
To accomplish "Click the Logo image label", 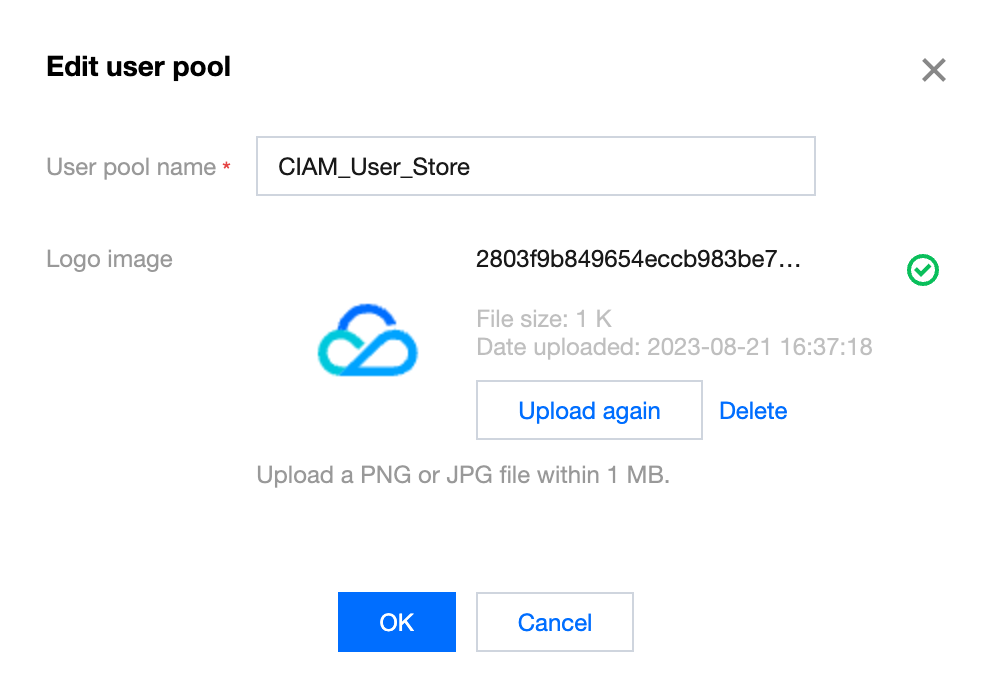I will [109, 260].
